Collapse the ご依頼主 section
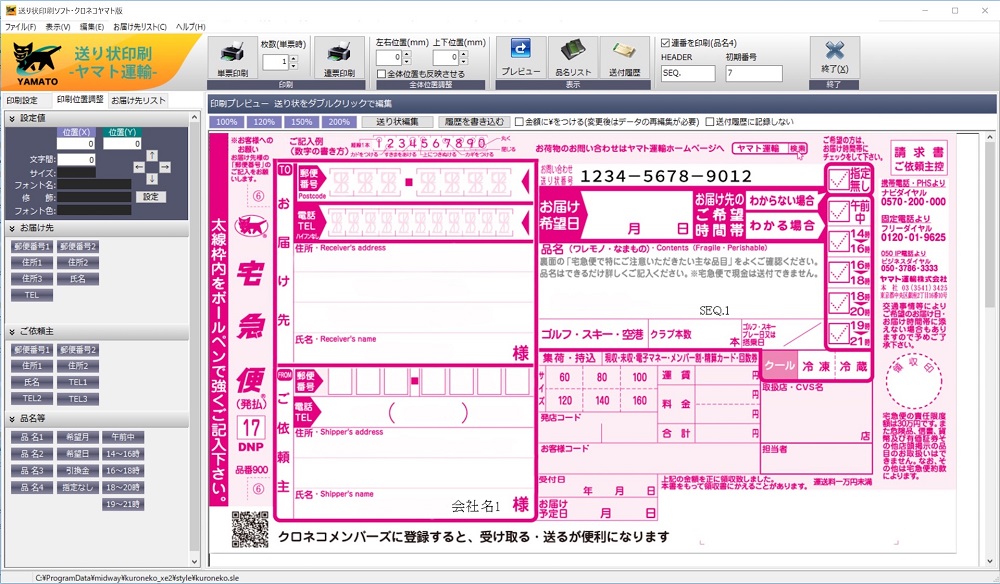The width and height of the screenshot is (1000, 584). tap(12, 332)
